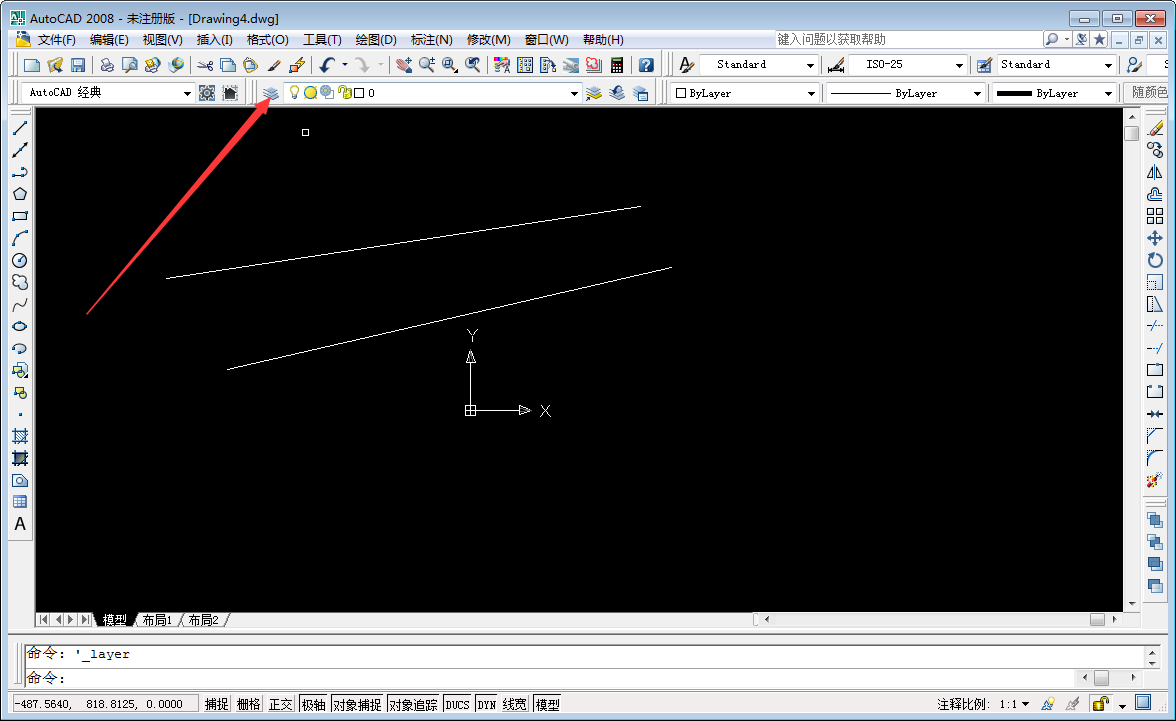1176x721 pixels.
Task: Open the layer selection dropdown
Action: [x=573, y=92]
